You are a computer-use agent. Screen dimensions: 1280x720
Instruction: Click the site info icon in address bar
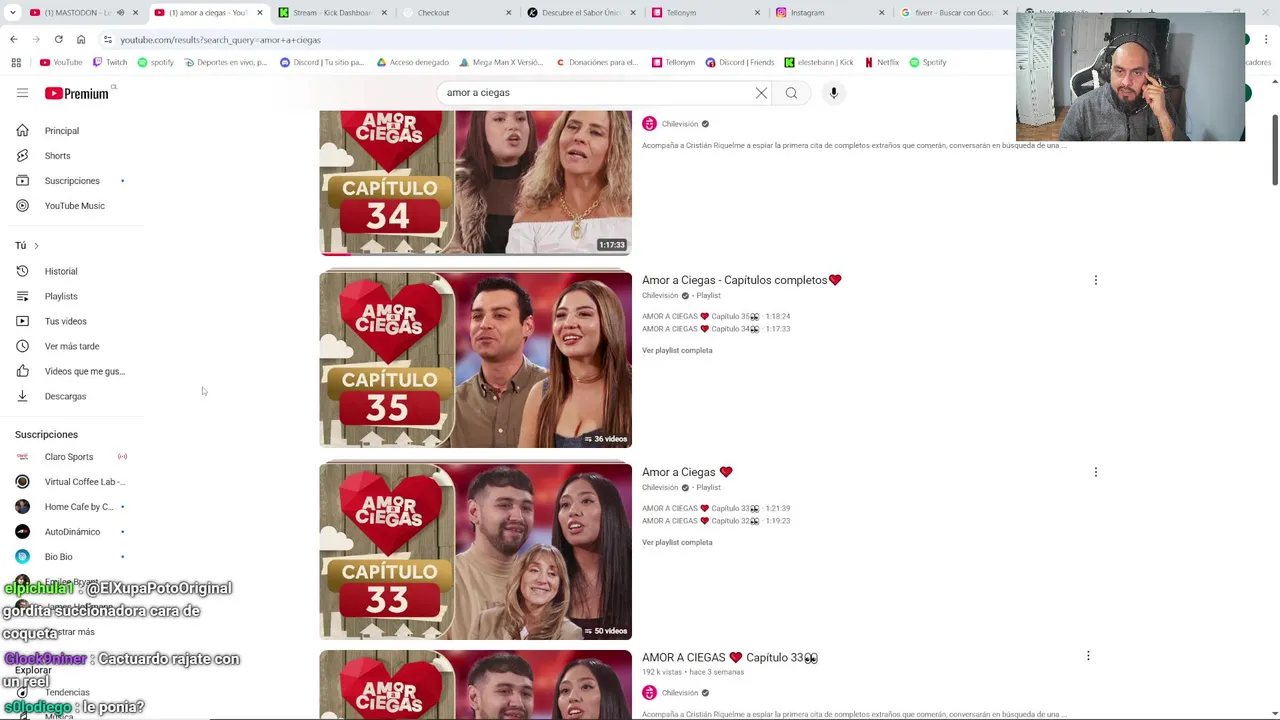tap(107, 40)
